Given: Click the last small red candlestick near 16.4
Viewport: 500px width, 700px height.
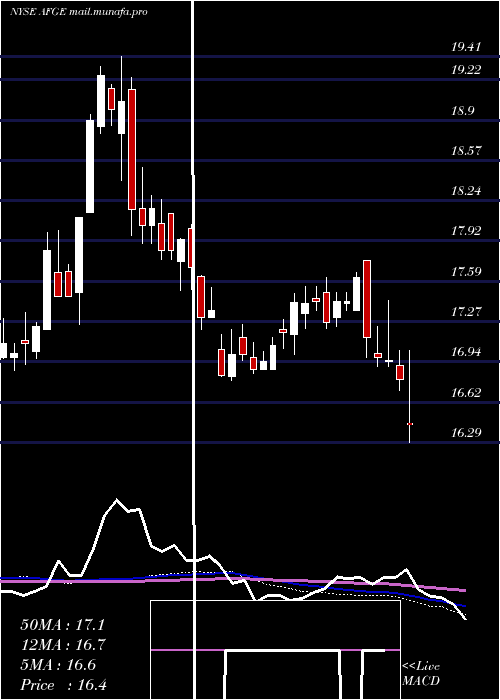Looking at the screenshot, I should [409, 424].
